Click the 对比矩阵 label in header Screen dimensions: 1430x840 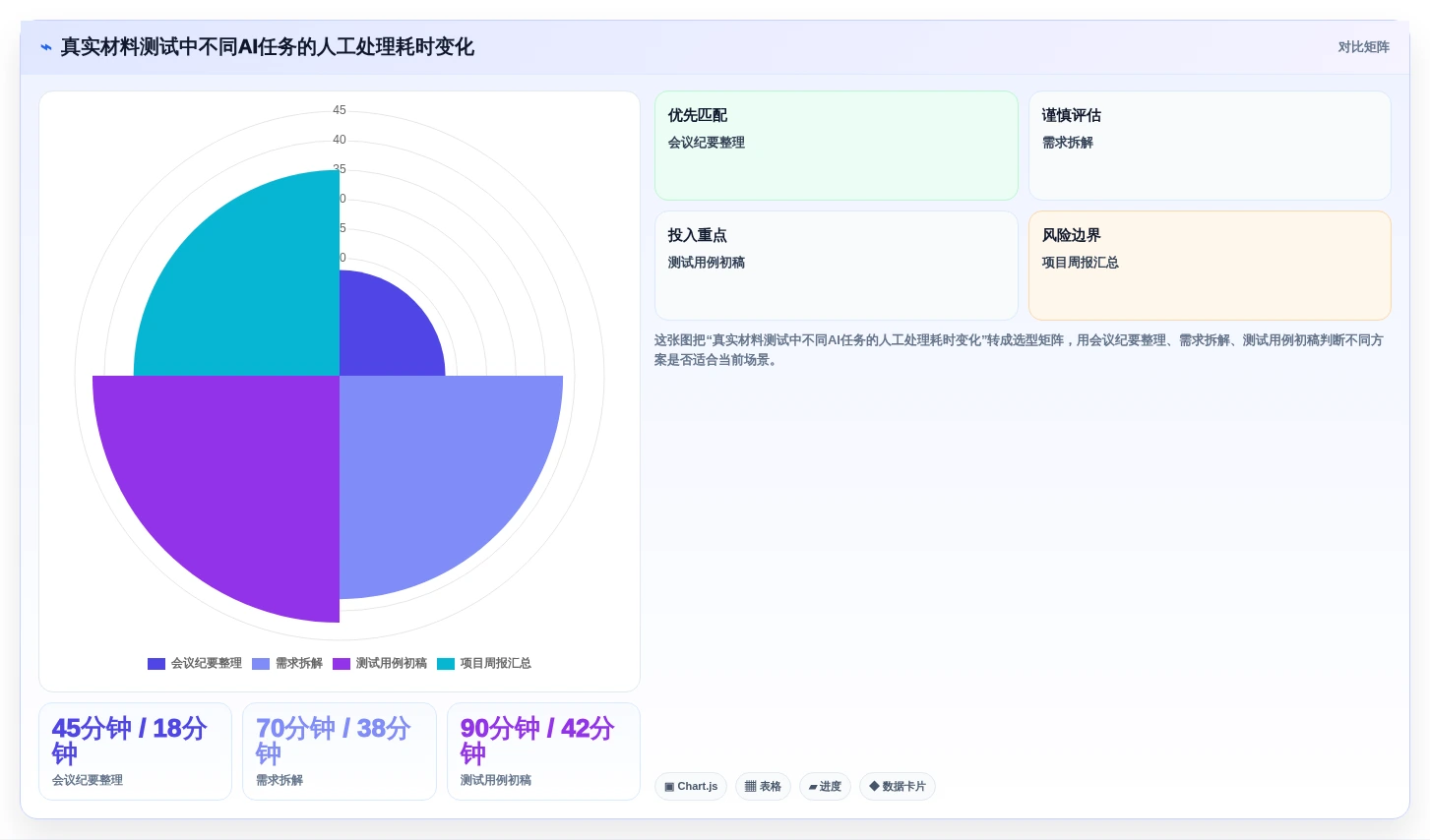tap(1363, 47)
